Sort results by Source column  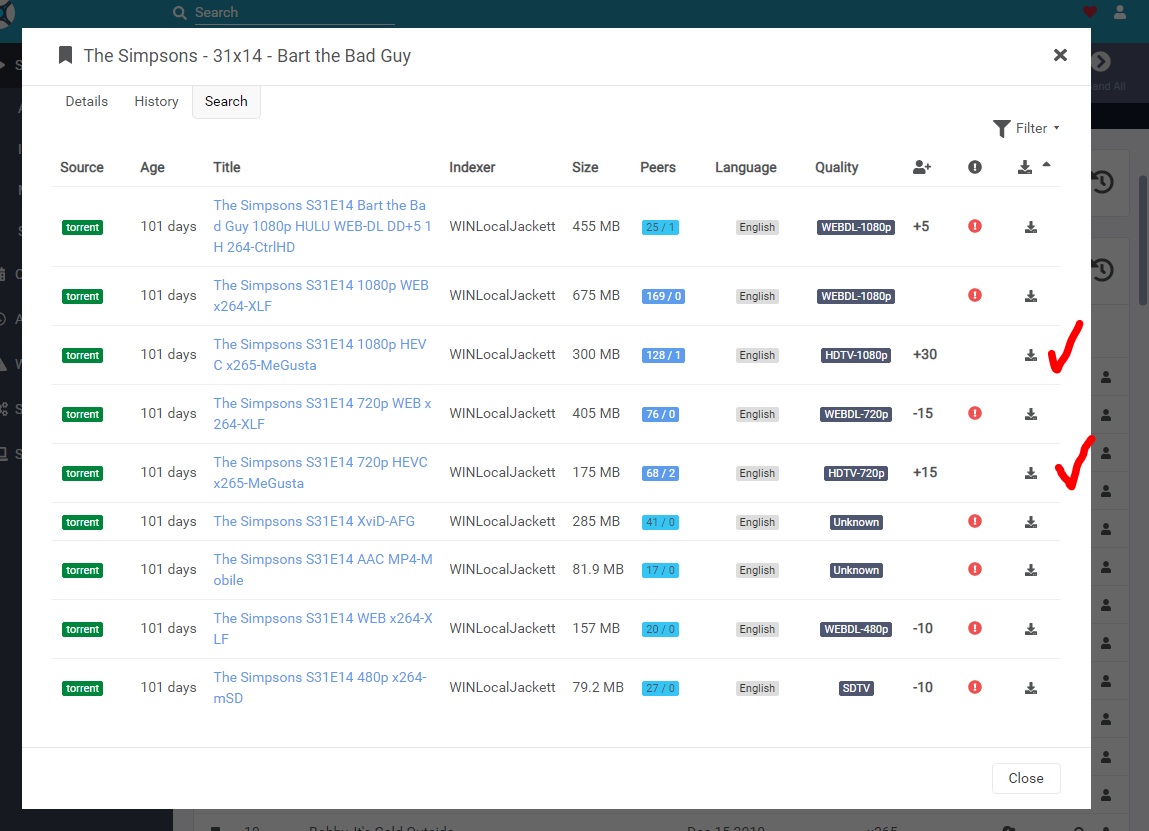(x=81, y=167)
